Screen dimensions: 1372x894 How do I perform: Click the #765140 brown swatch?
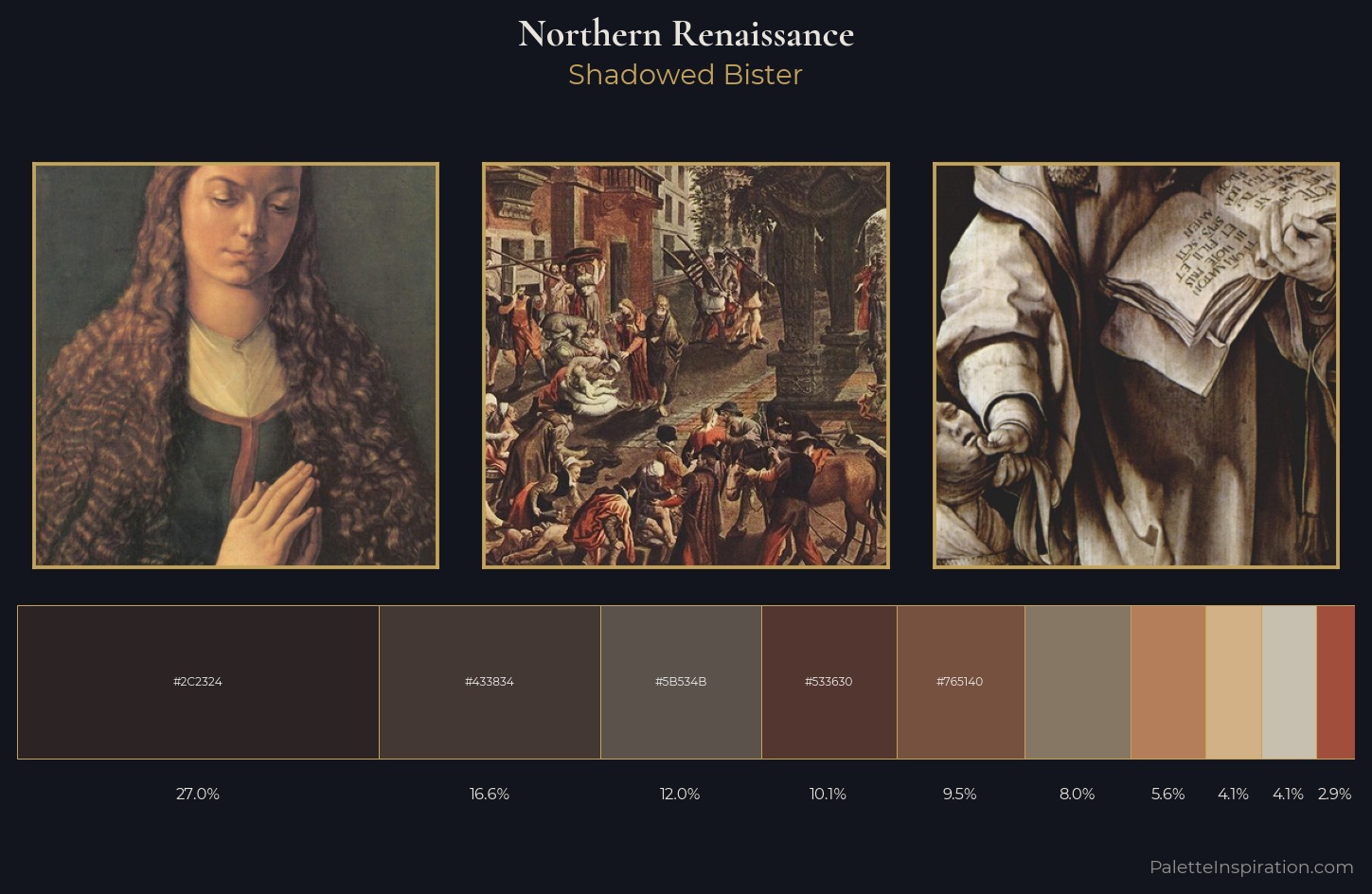[960, 682]
